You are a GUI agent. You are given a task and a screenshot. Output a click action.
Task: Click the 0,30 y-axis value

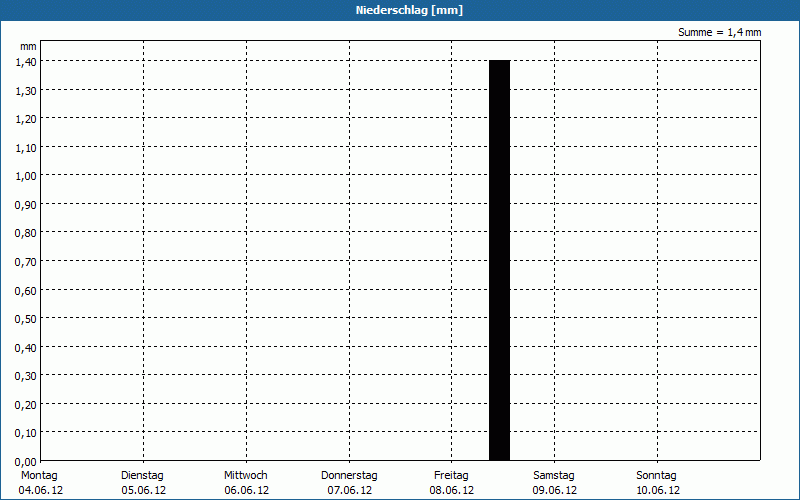[x=26, y=376]
